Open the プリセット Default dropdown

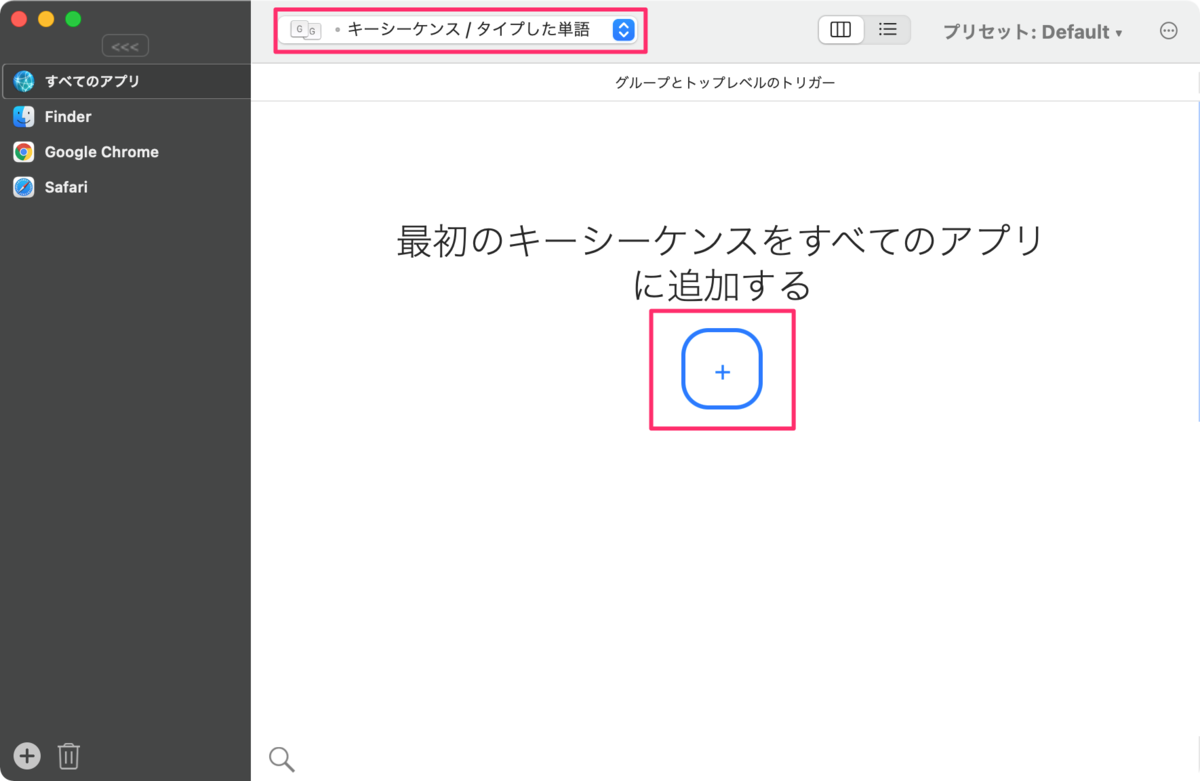[x=1030, y=31]
